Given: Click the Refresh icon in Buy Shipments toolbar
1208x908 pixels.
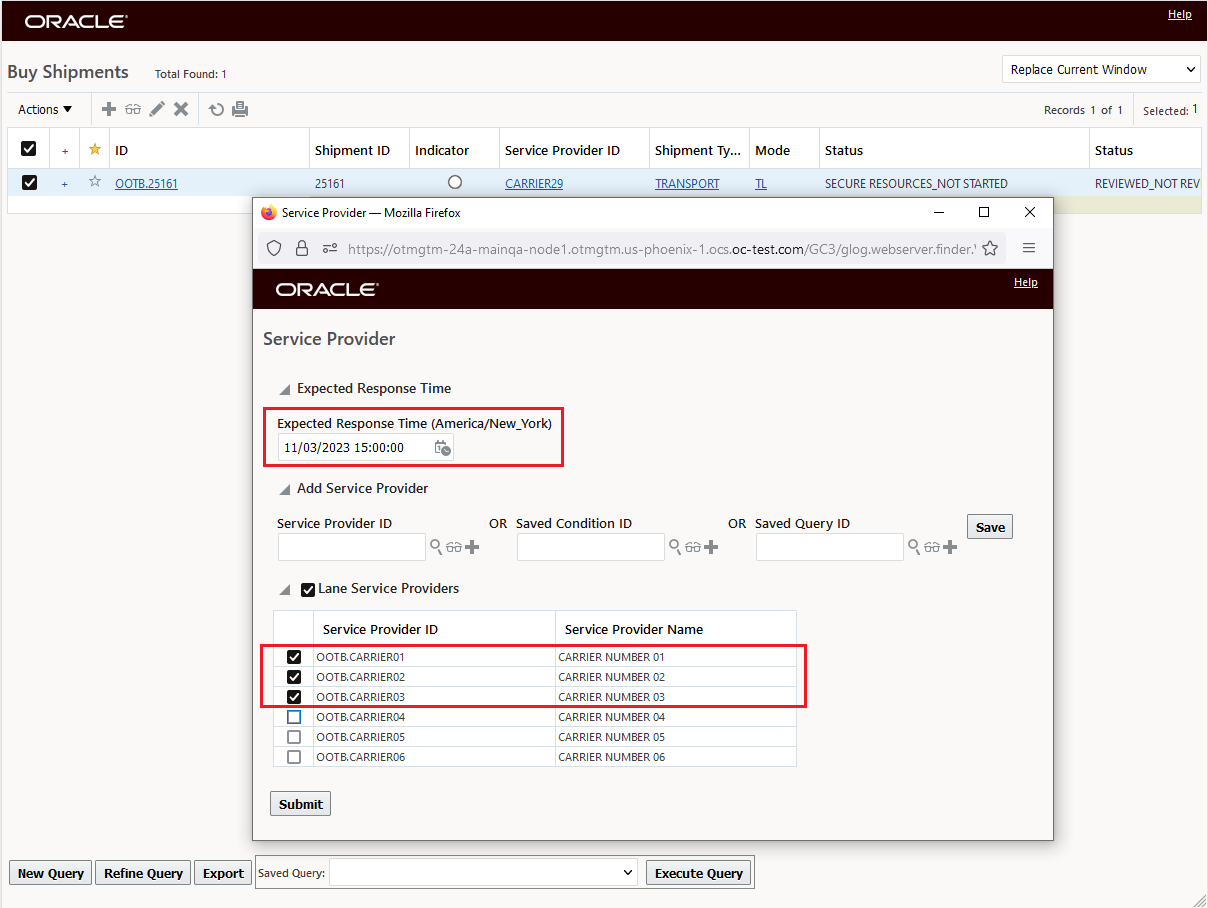Looking at the screenshot, I should click(x=216, y=109).
